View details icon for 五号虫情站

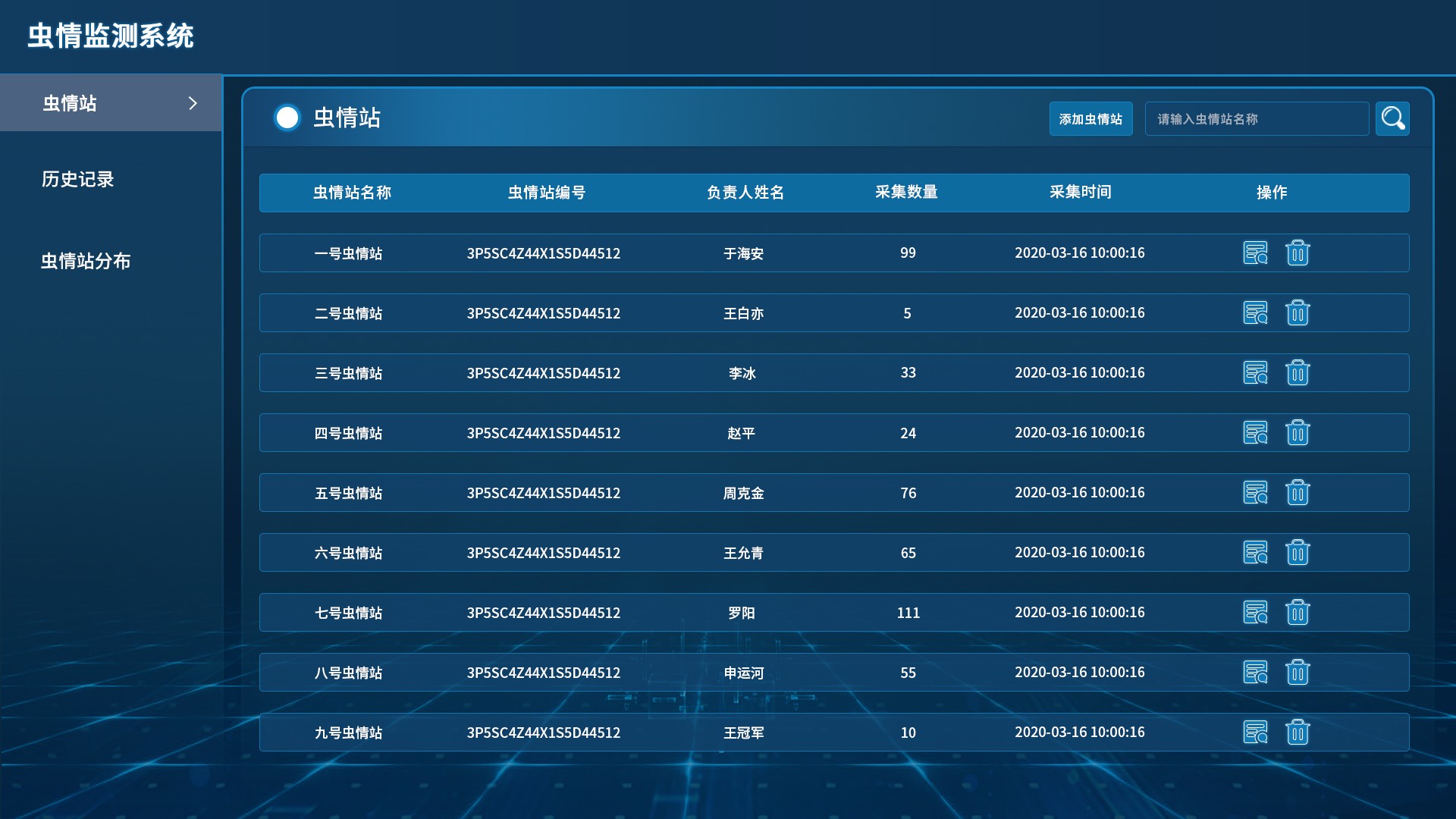pyautogui.click(x=1255, y=492)
